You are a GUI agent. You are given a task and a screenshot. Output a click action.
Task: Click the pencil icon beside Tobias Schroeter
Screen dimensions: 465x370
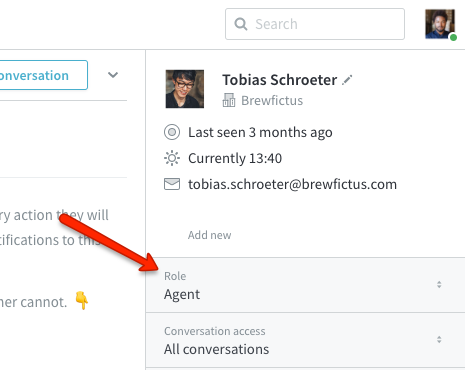[347, 80]
